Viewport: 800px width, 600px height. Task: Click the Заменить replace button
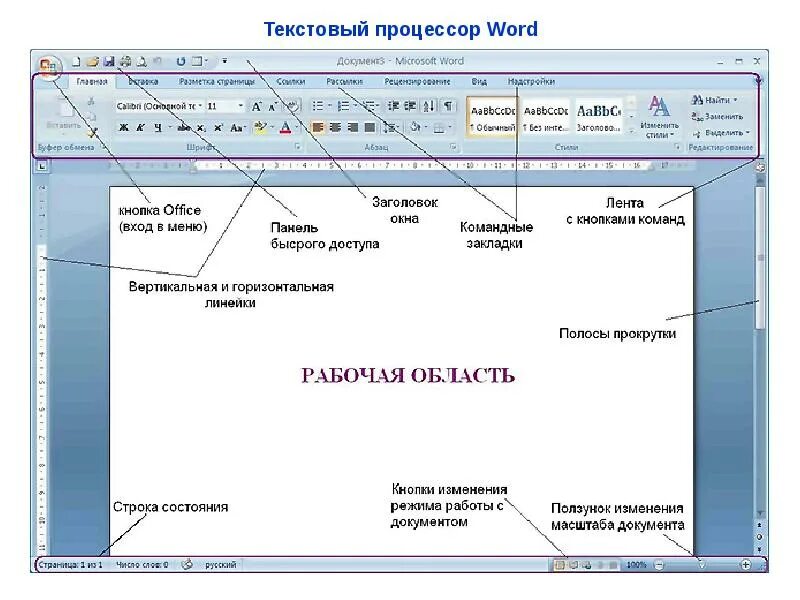(x=717, y=117)
